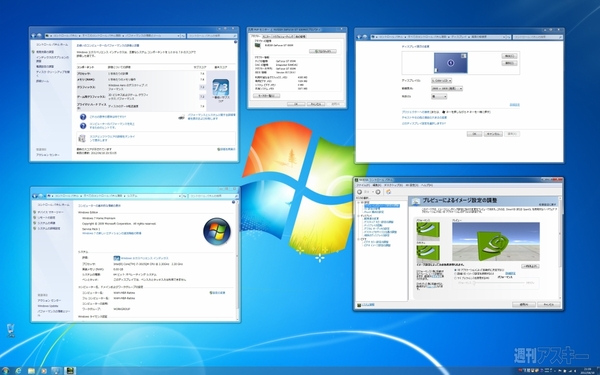Switch to Troubleshooting tab in properties dialog
This screenshot has height=375, width=600.
pyautogui.click(x=282, y=36)
